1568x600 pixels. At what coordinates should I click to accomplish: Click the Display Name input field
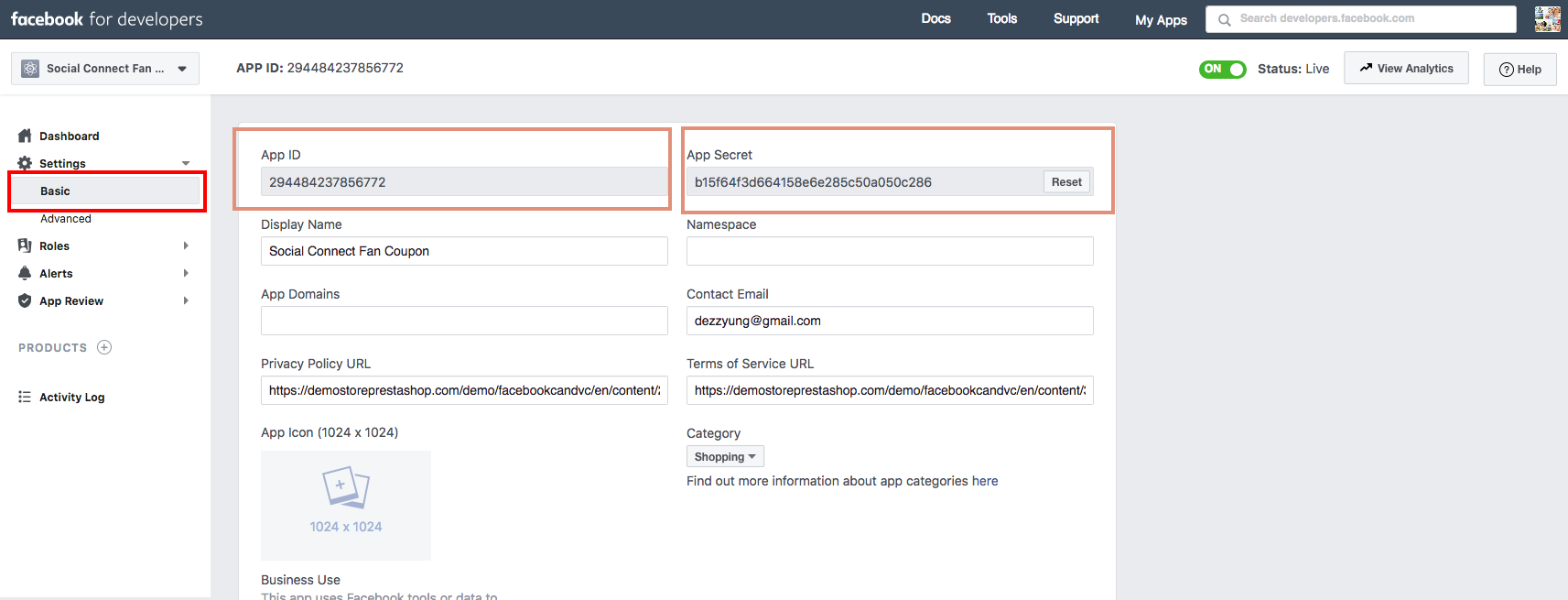click(x=464, y=251)
